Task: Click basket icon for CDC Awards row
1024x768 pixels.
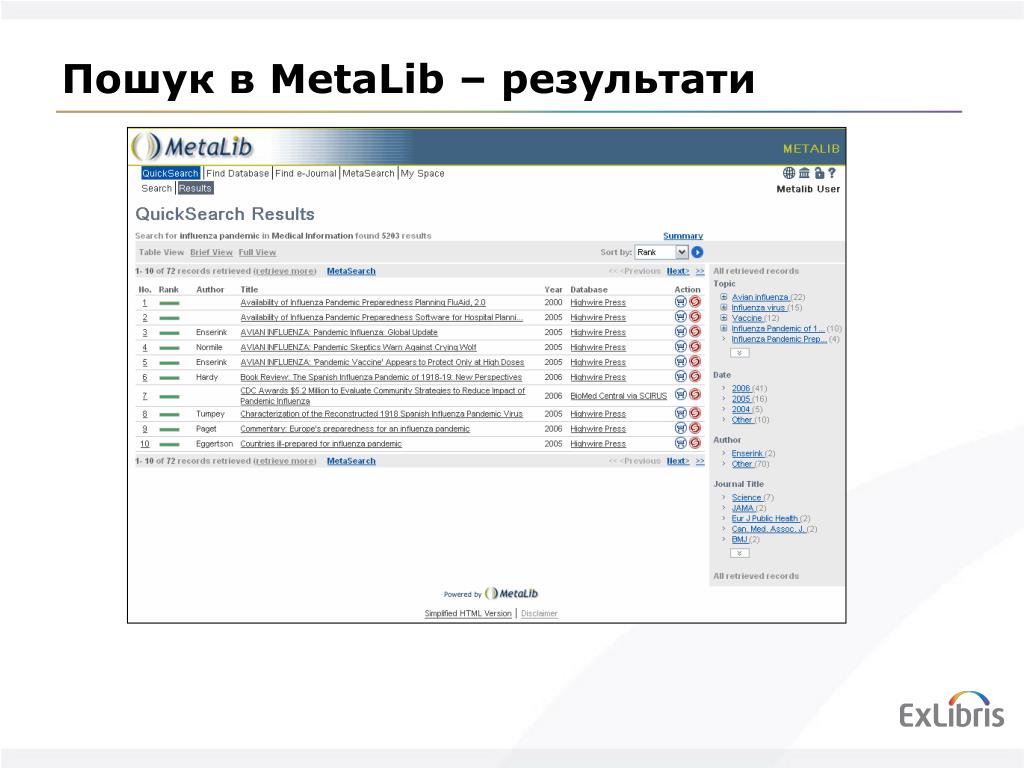Action: pyautogui.click(x=680, y=394)
